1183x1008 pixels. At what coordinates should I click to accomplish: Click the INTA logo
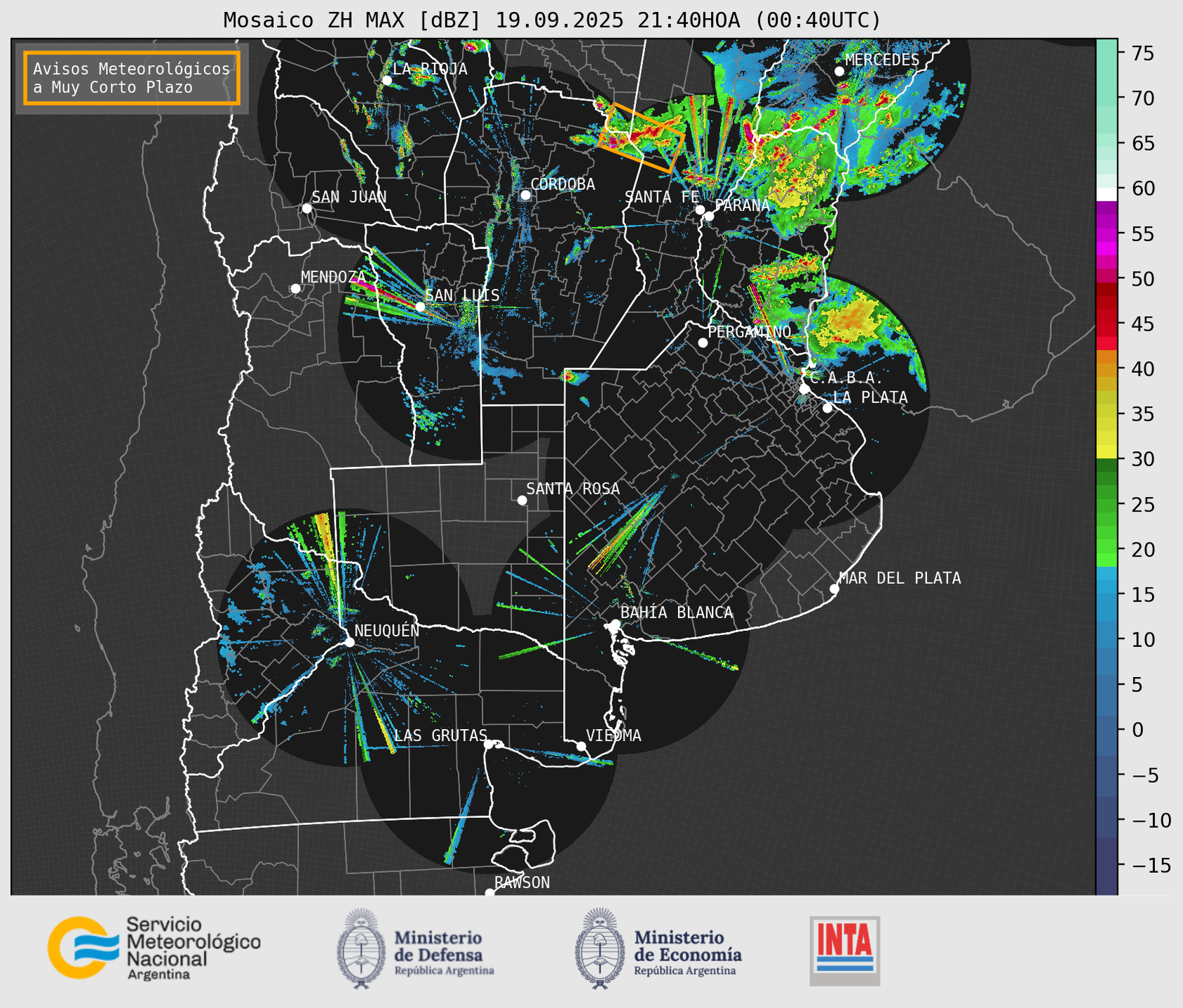pos(844,951)
